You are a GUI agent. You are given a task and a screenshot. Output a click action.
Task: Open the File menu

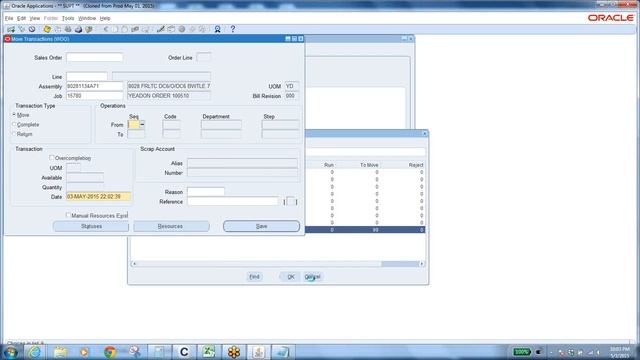pos(9,18)
